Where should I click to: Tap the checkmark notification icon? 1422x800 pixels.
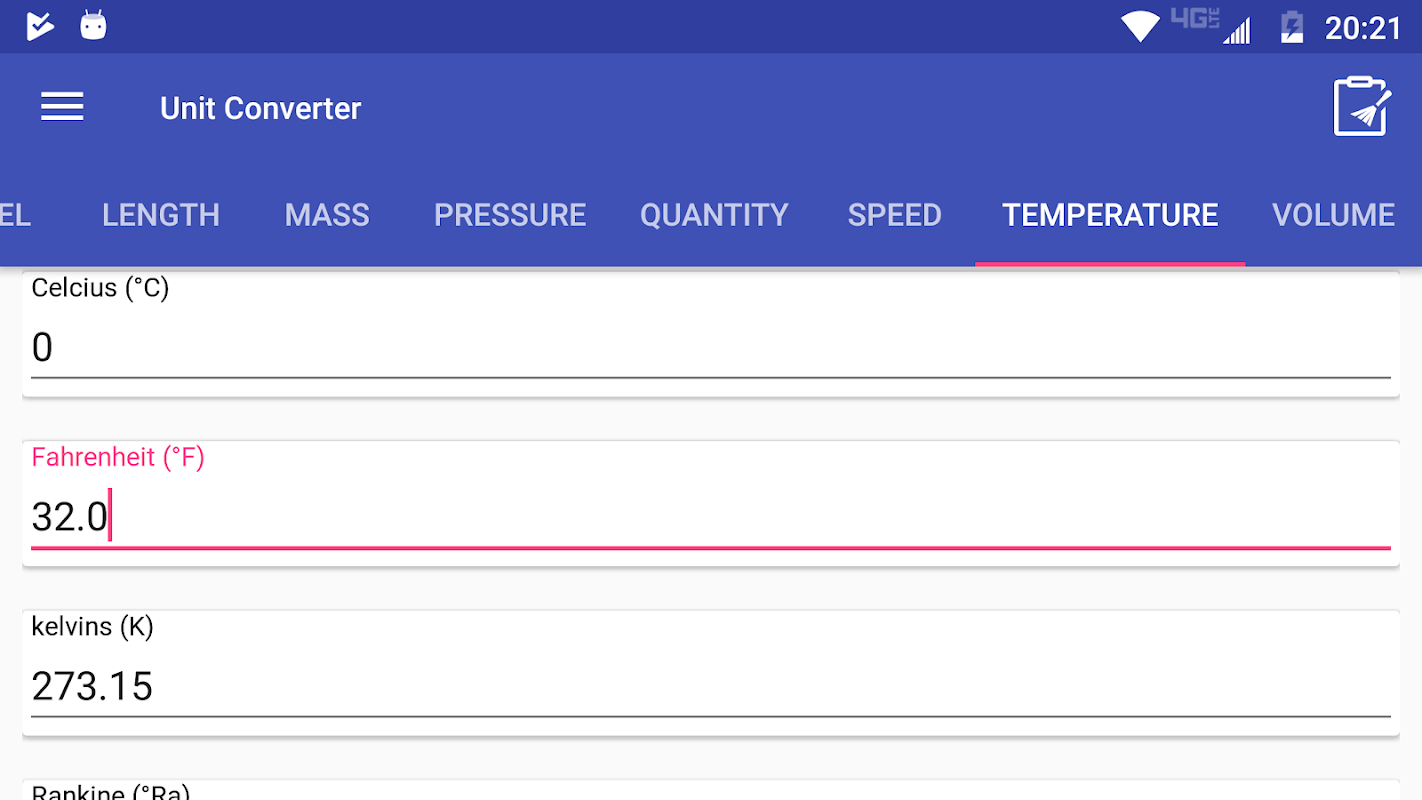click(40, 25)
